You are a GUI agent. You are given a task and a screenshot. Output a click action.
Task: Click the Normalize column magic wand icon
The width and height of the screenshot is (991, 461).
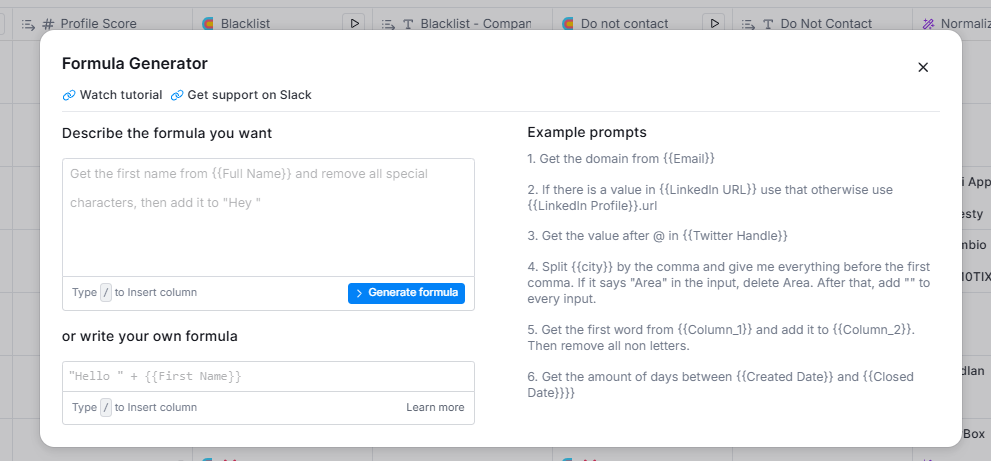point(929,23)
